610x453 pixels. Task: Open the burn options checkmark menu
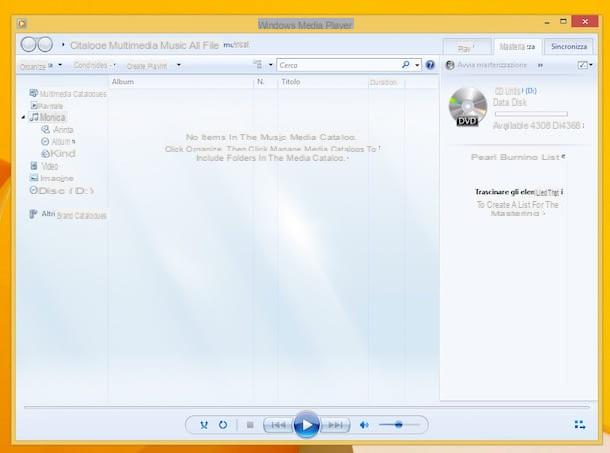click(585, 65)
